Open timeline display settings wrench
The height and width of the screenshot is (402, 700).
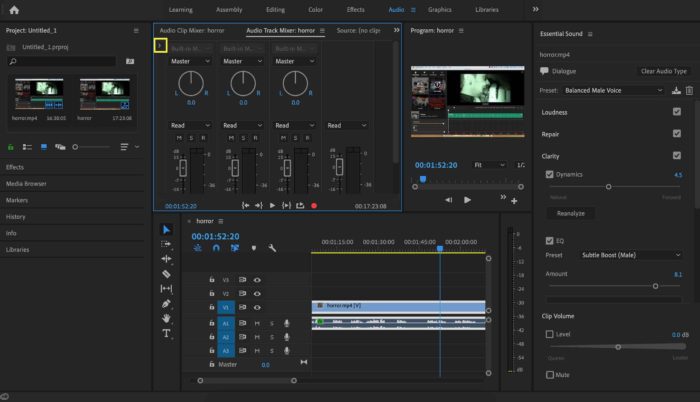pos(272,248)
